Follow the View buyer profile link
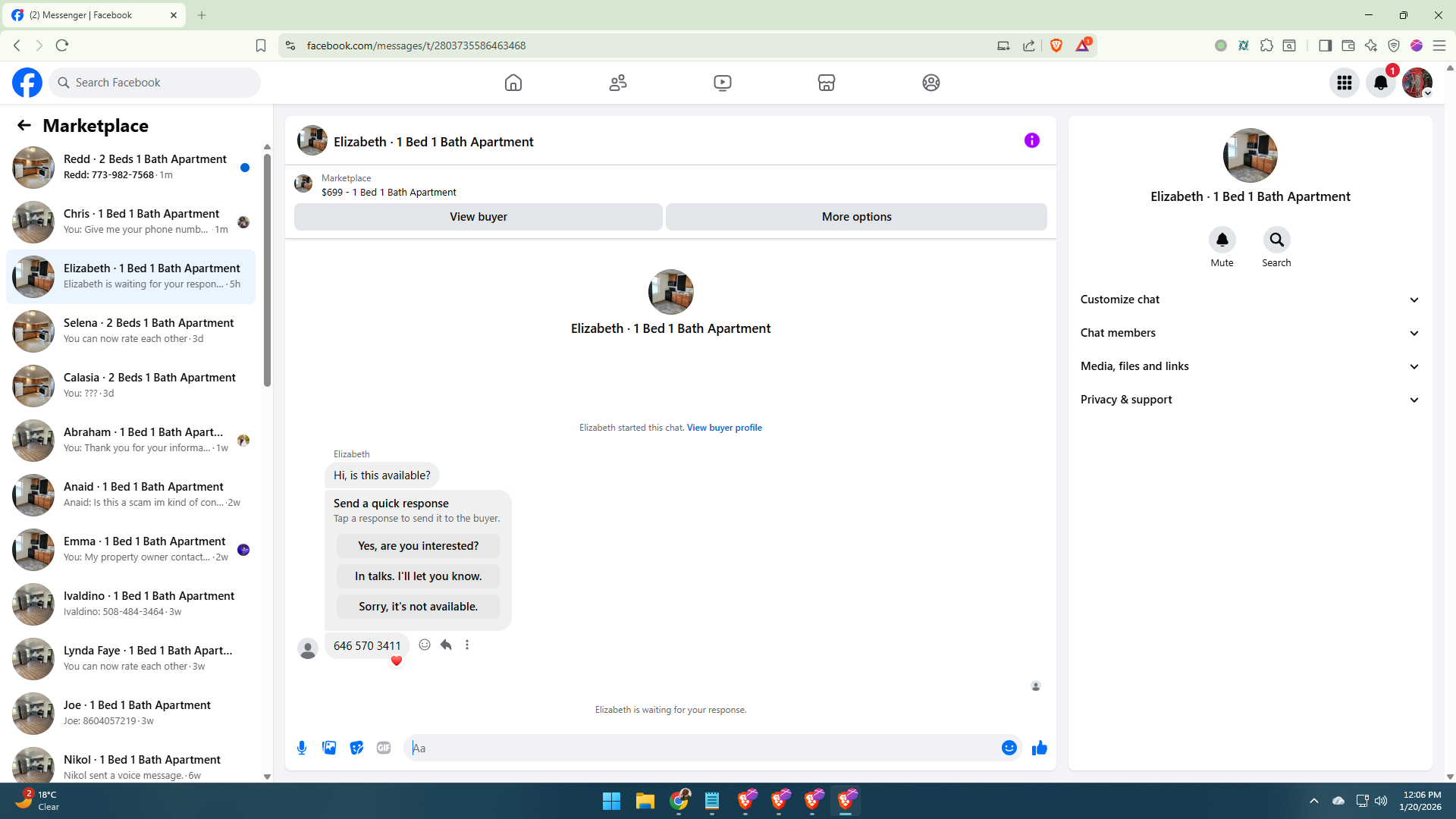The width and height of the screenshot is (1456, 819). point(724,428)
